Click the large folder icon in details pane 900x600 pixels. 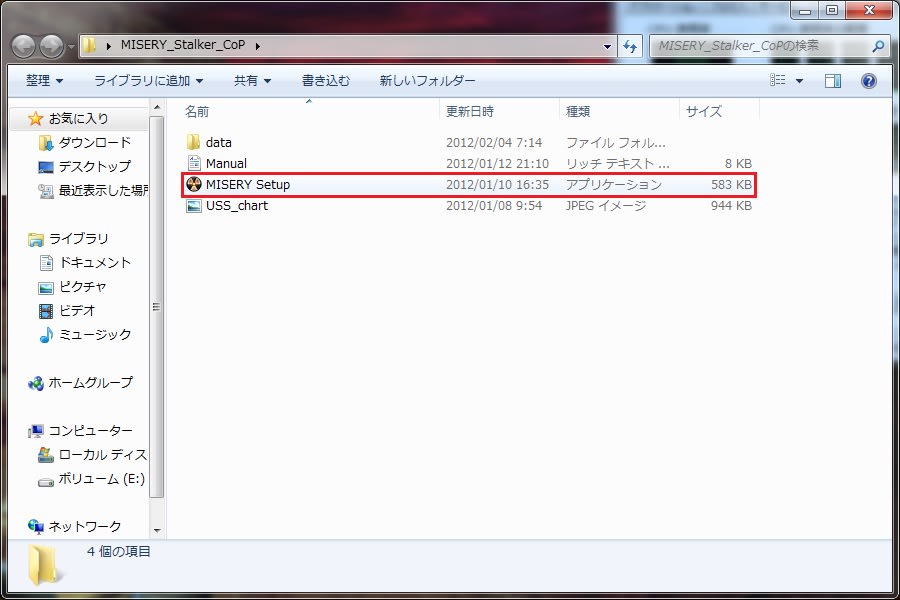[x=43, y=566]
